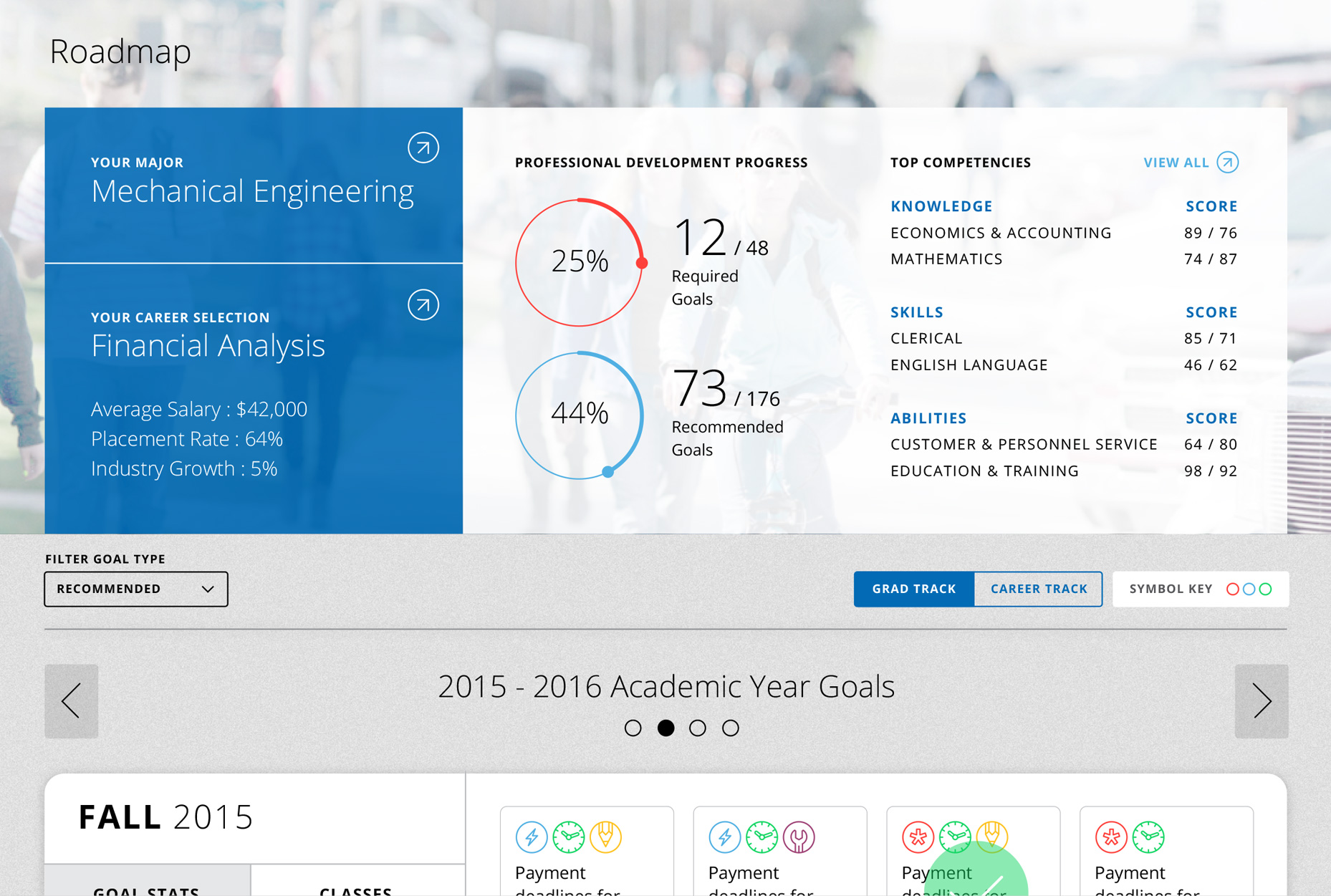Click the Abilities category heading

click(928, 418)
